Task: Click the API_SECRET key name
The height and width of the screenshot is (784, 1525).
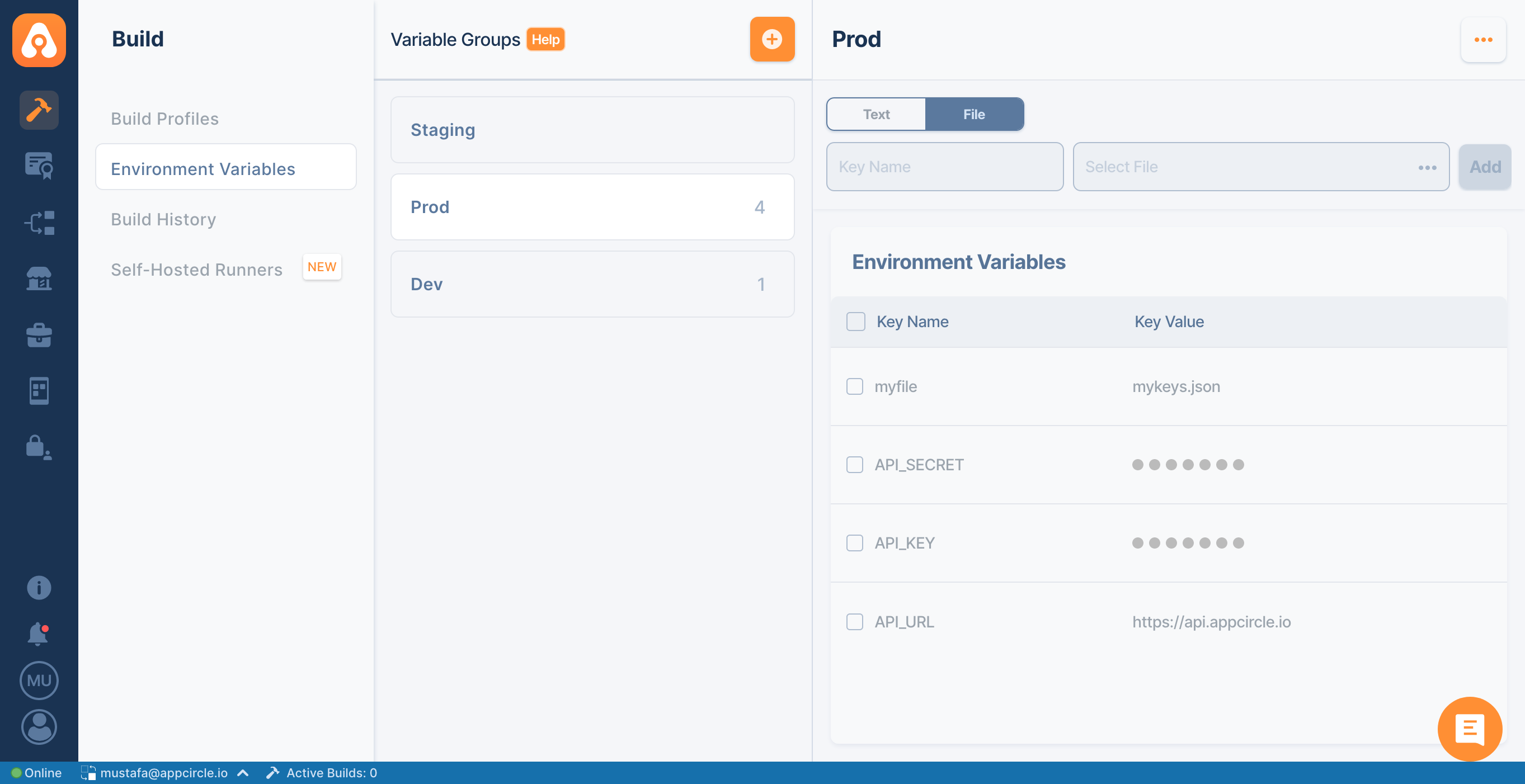Action: [919, 465]
